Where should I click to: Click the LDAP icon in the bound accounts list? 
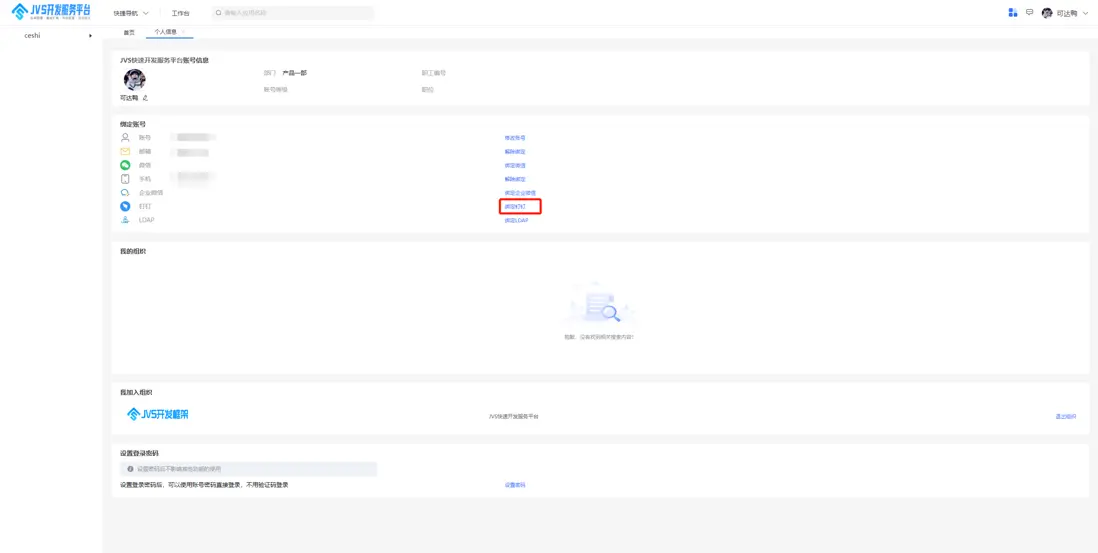[x=125, y=220]
